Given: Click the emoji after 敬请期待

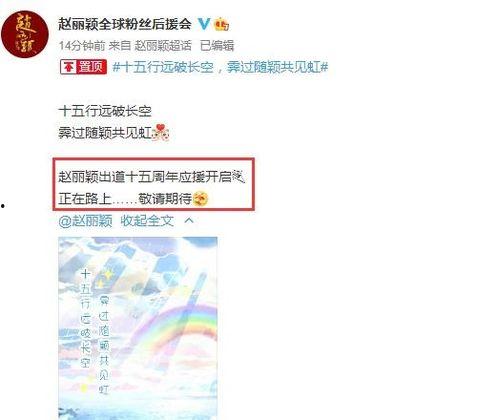Looking at the screenshot, I should coord(200,199).
